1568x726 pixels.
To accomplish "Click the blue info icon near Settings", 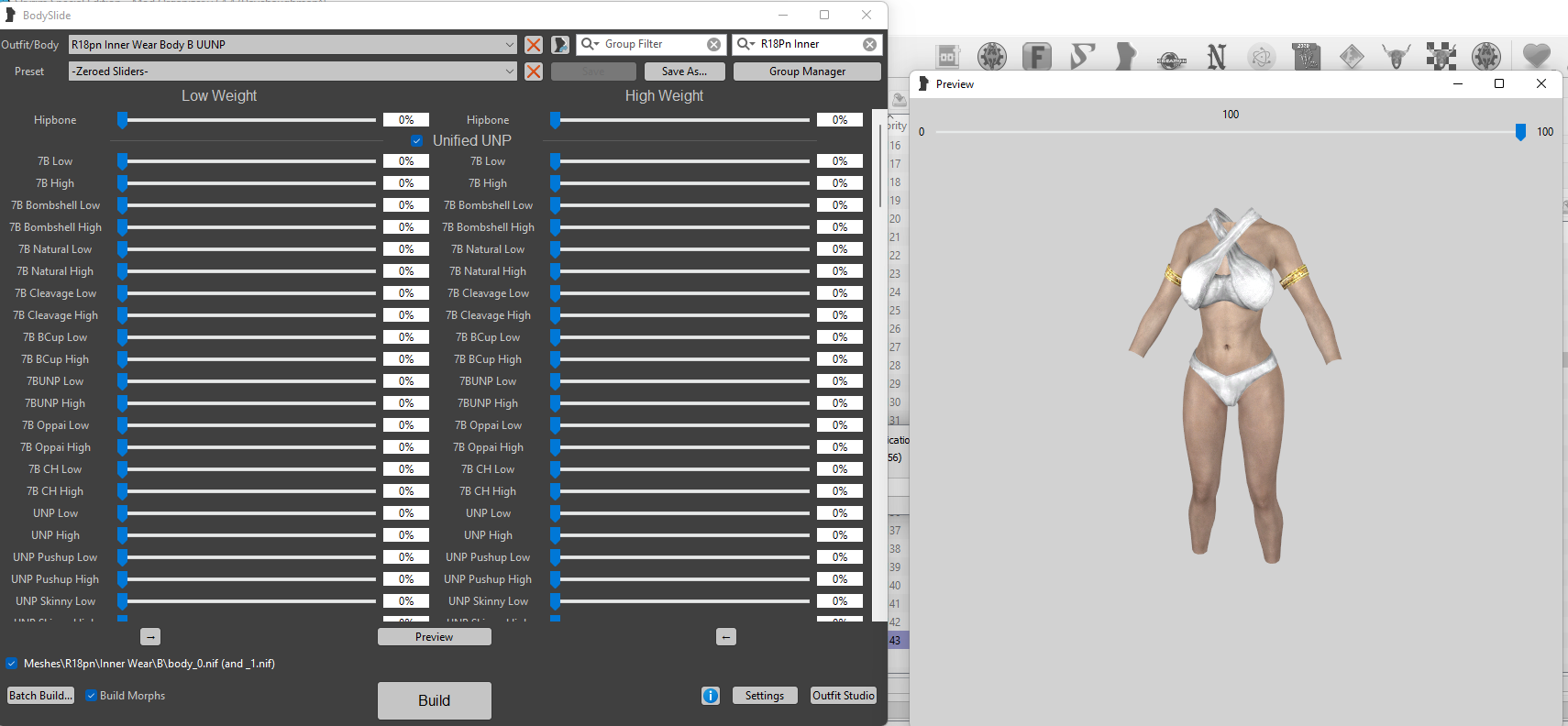I will [x=711, y=696].
